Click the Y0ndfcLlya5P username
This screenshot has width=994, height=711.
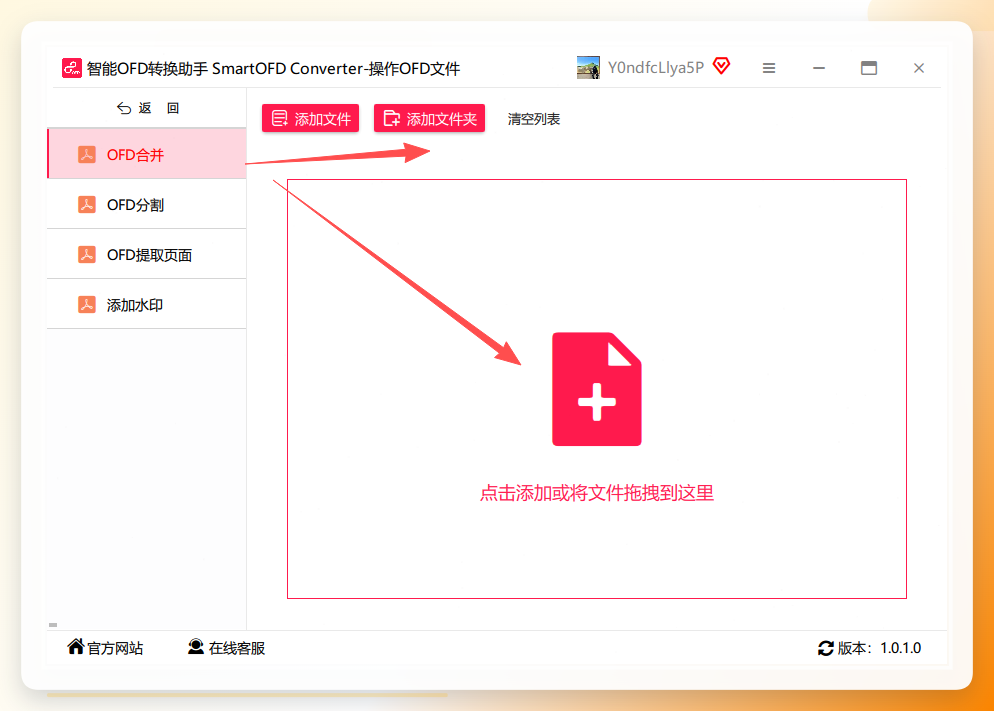(x=656, y=68)
